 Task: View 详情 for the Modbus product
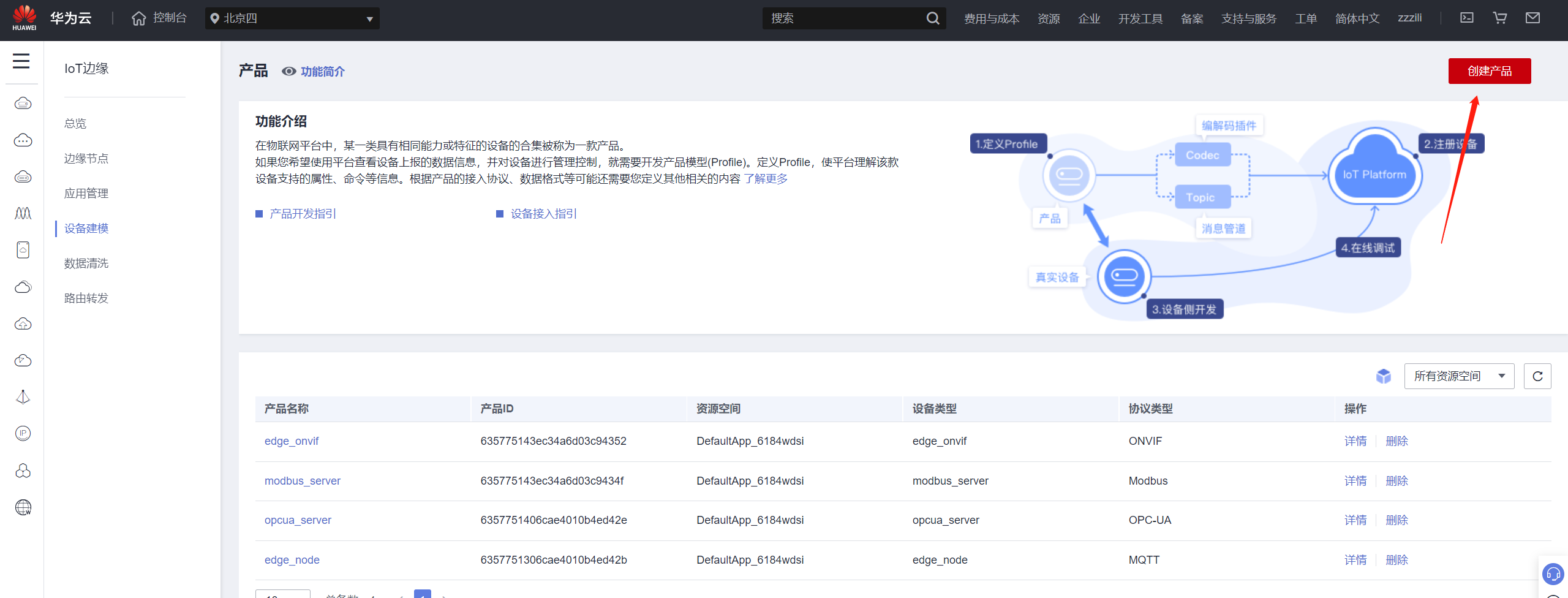coord(1355,481)
